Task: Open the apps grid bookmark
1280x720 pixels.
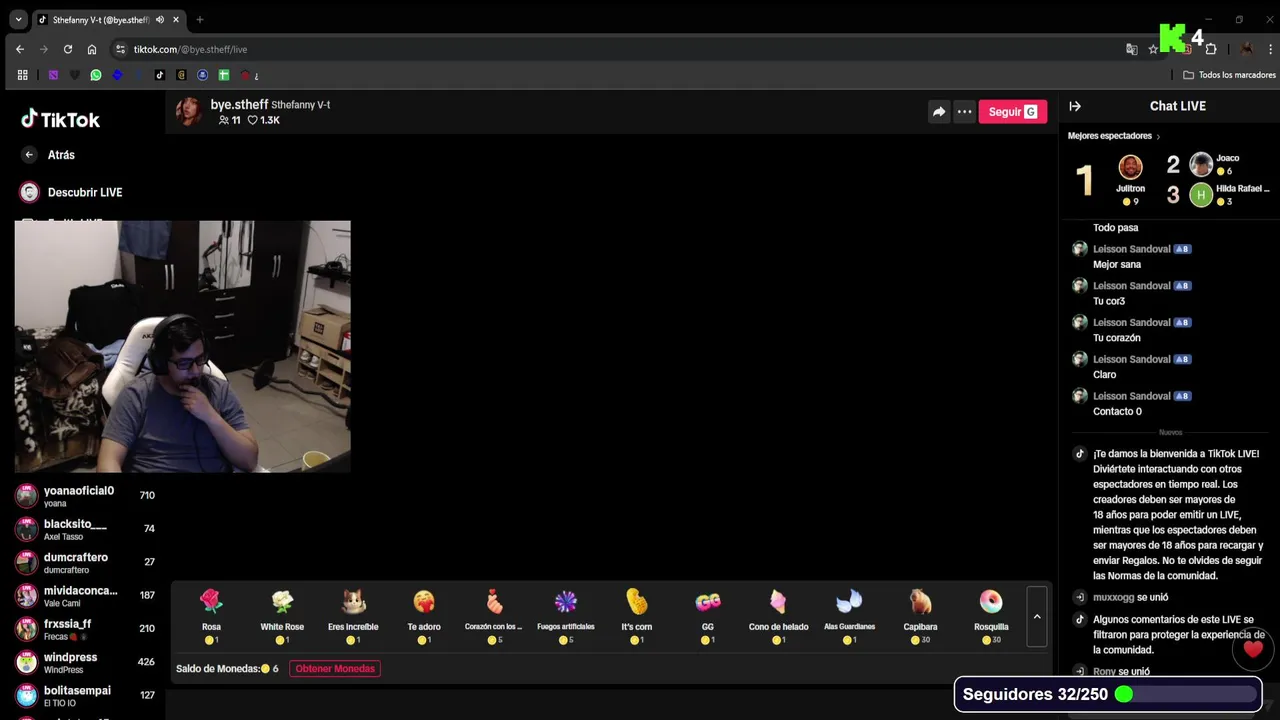Action: point(23,75)
